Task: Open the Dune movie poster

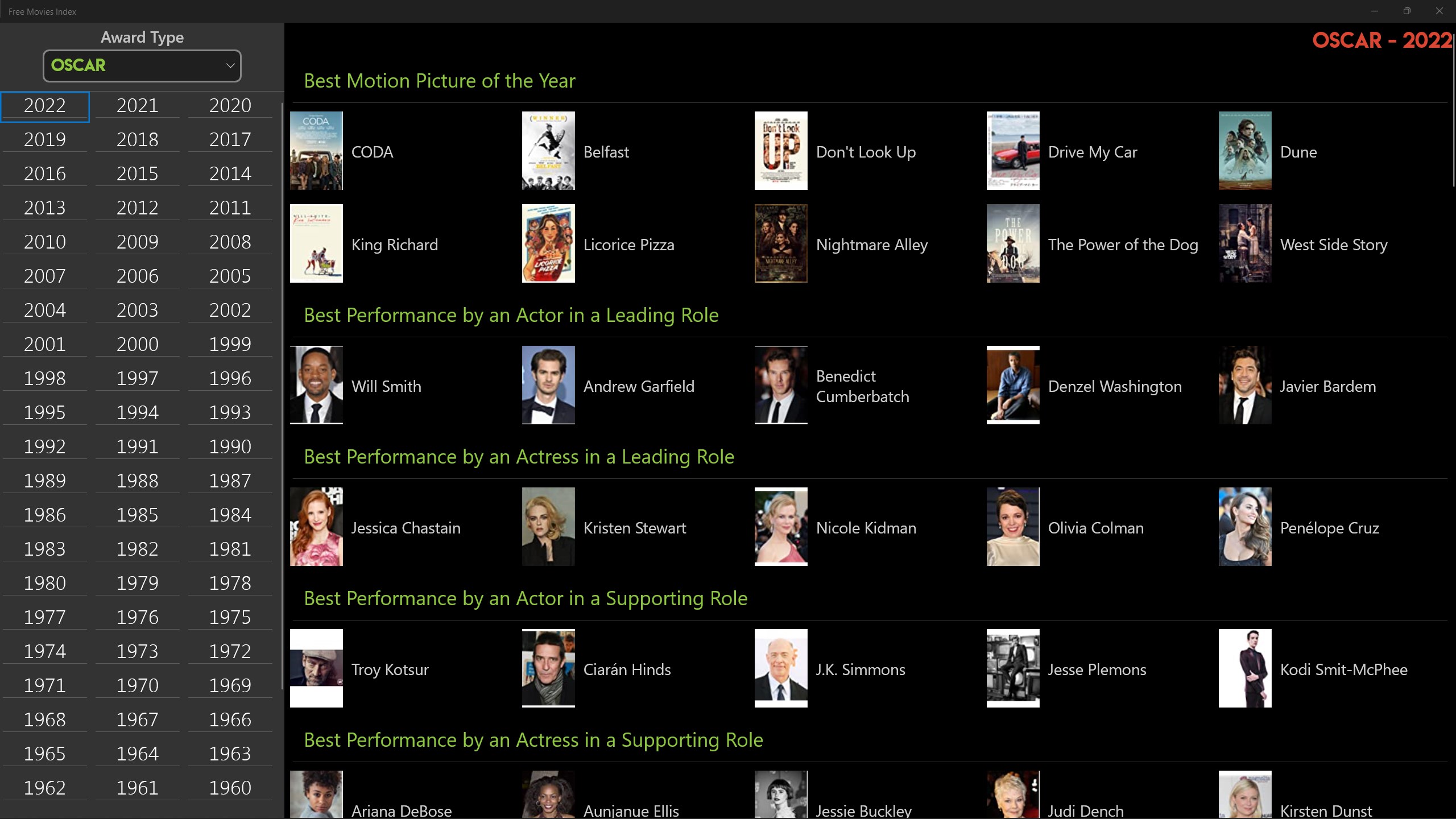Action: click(x=1244, y=150)
